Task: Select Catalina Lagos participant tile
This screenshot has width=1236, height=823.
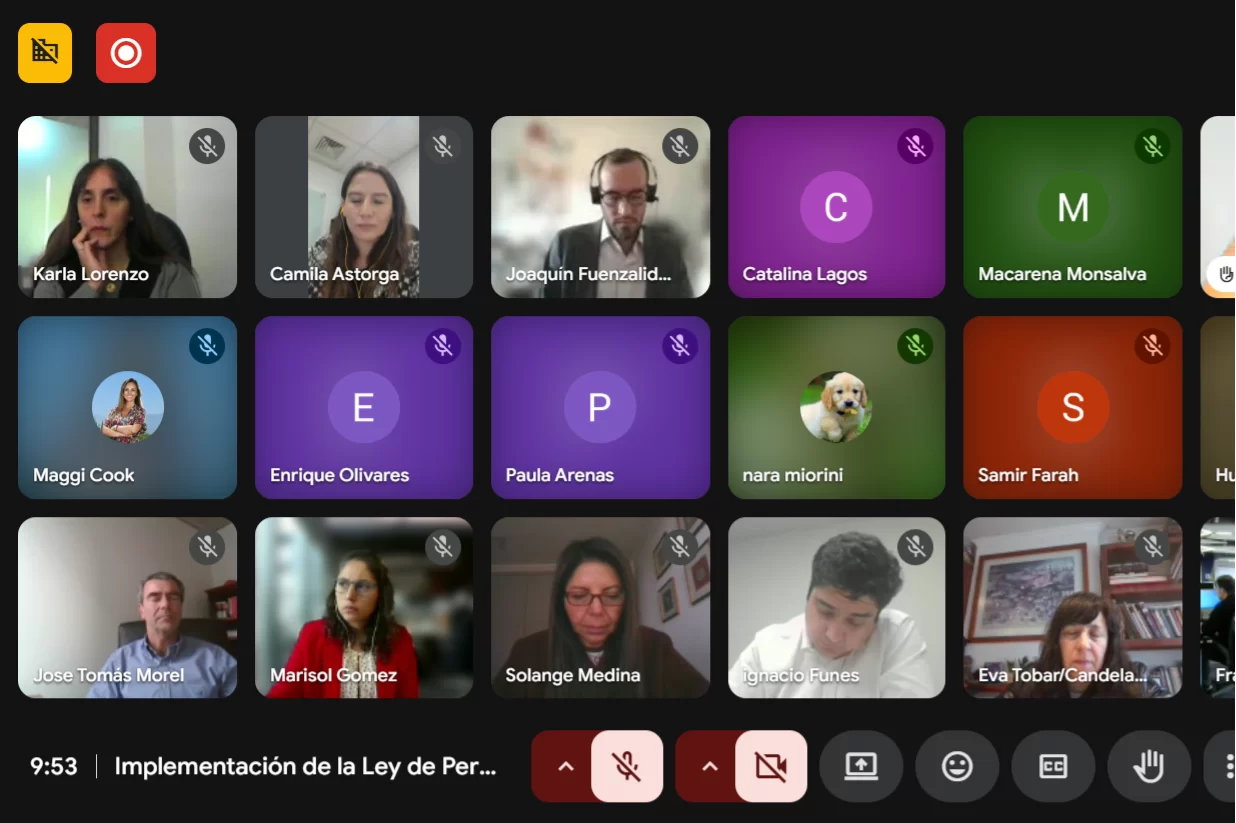Action: 836,207
